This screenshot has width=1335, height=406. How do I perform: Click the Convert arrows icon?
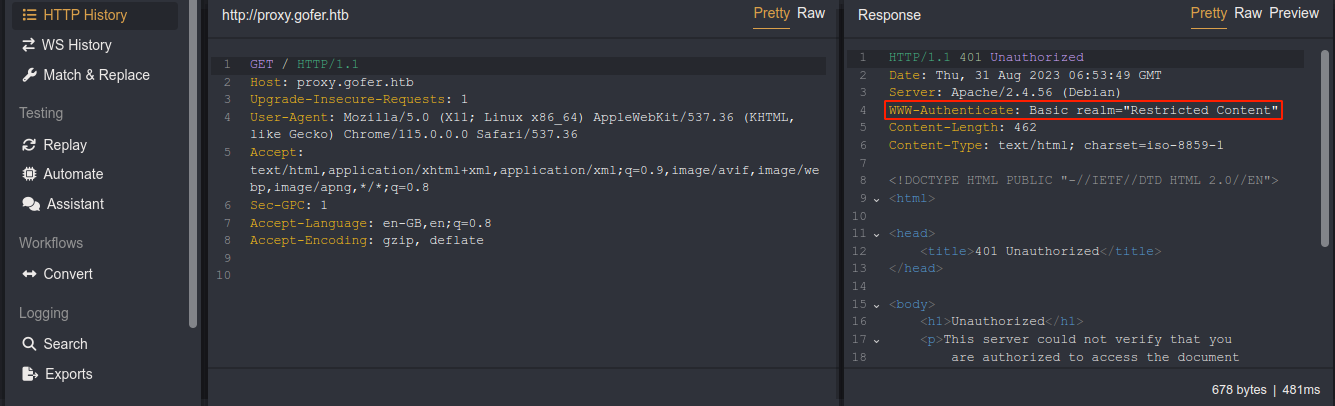[28, 274]
